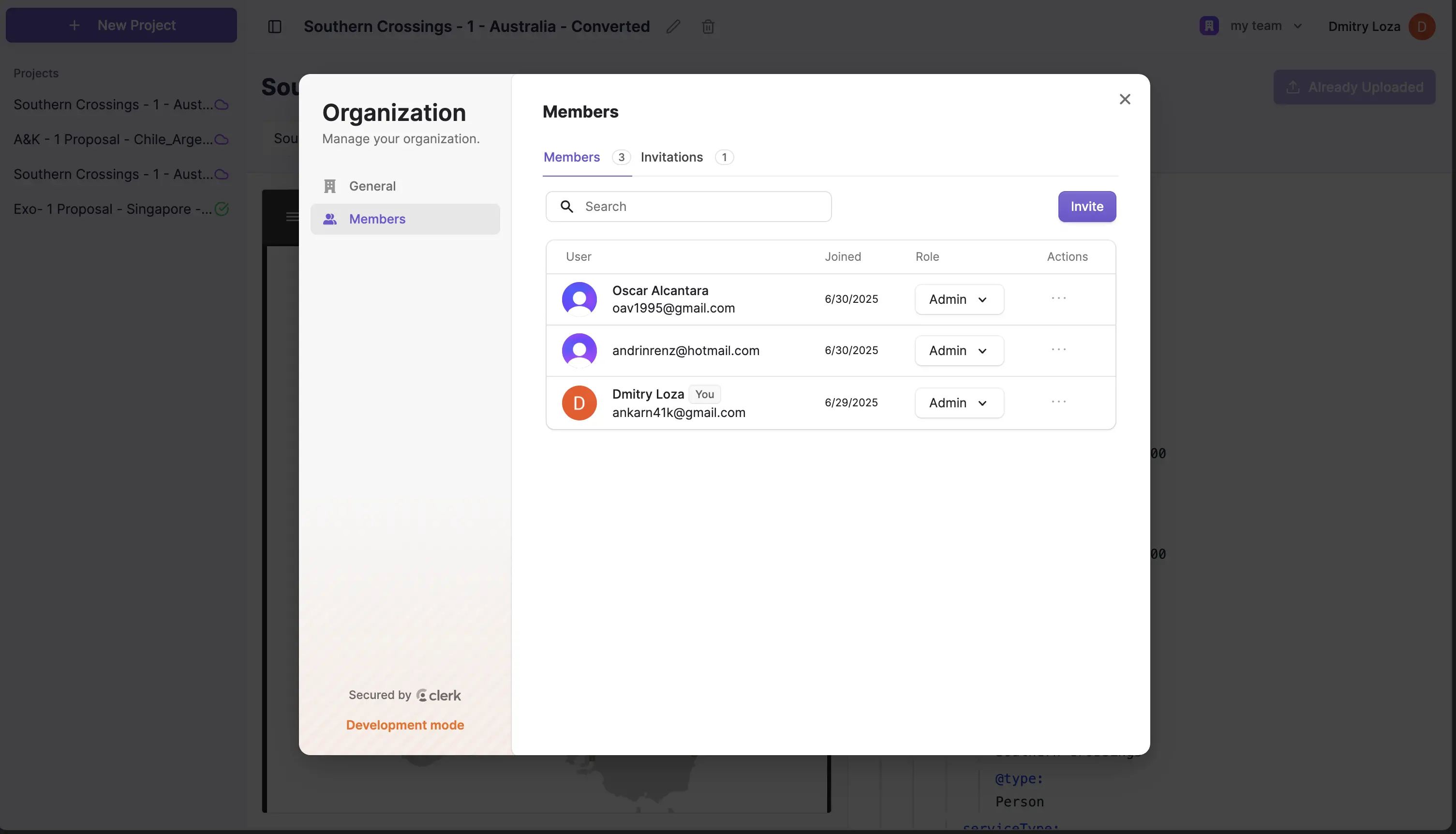Select the Members tab
This screenshot has width=1456, height=834.
point(571,158)
